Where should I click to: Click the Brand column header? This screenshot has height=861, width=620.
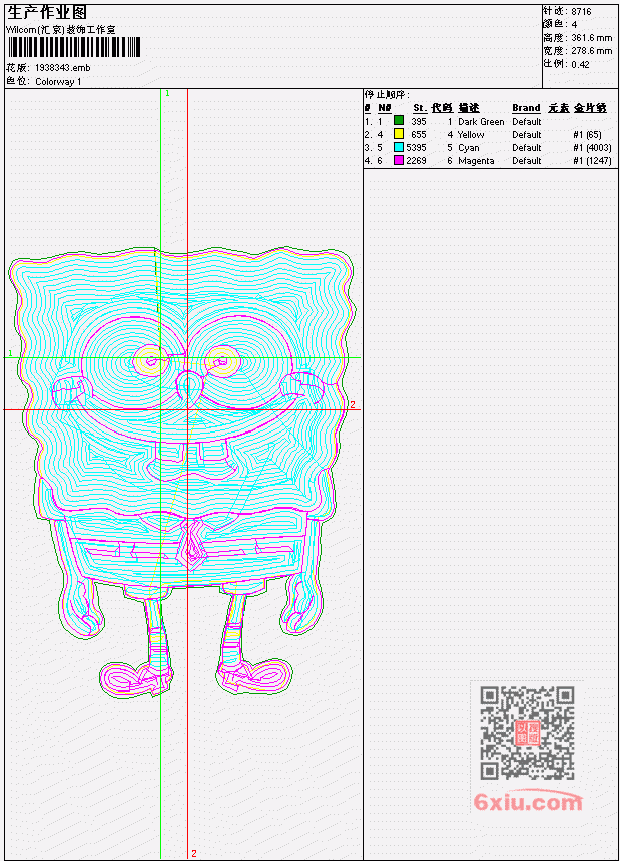(526, 108)
